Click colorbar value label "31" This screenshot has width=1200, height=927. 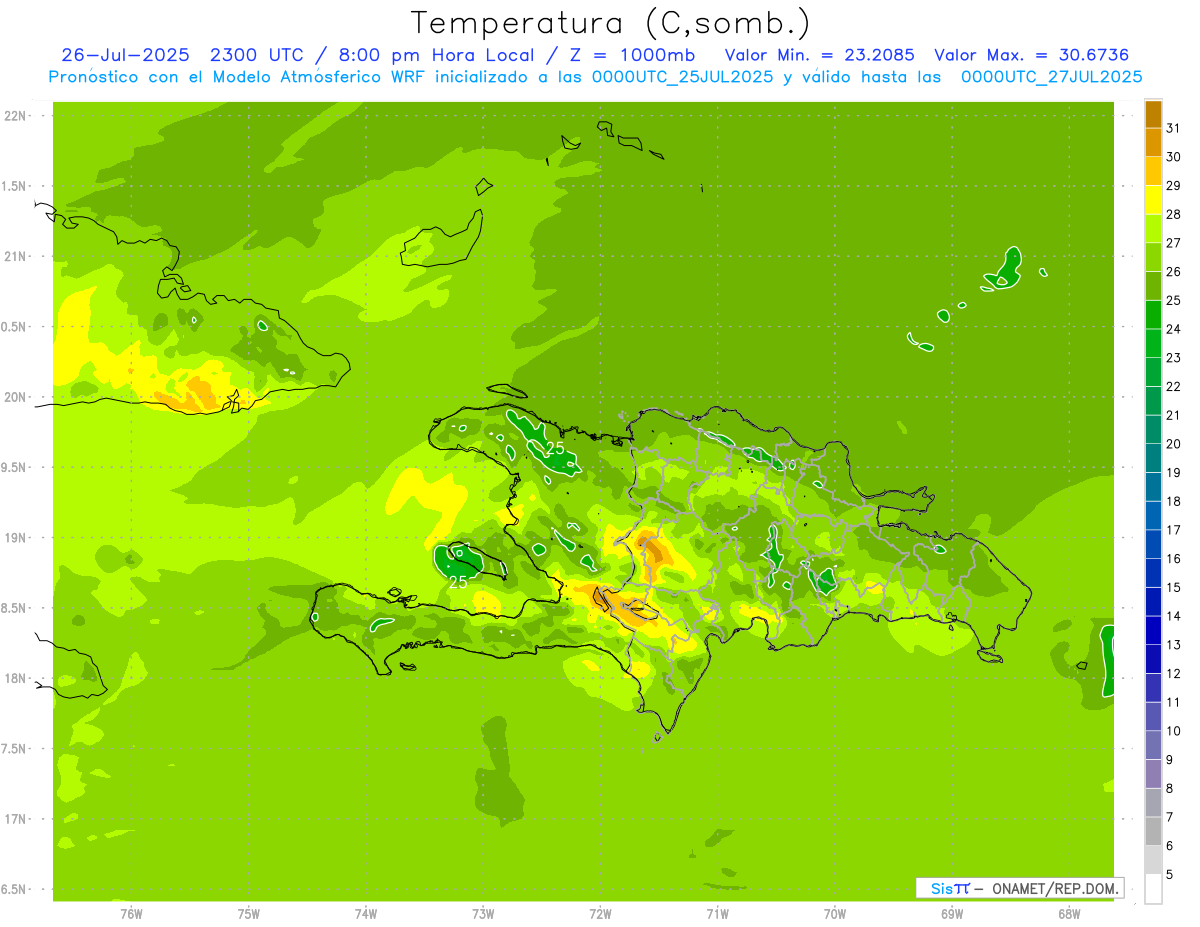(1174, 127)
